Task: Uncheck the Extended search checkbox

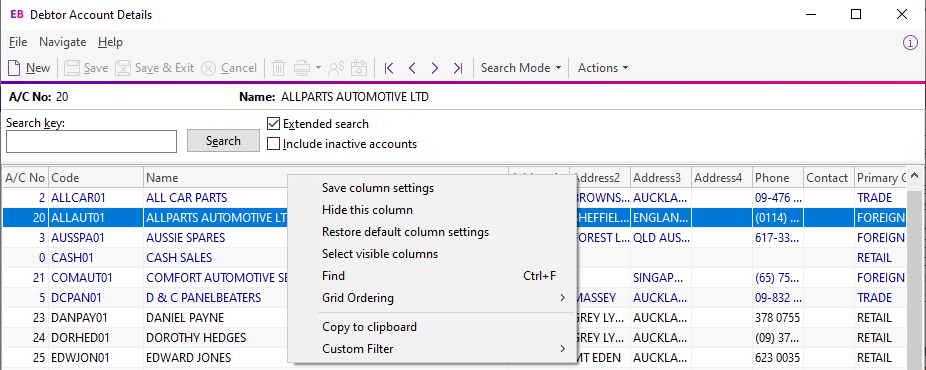Action: tap(273, 124)
